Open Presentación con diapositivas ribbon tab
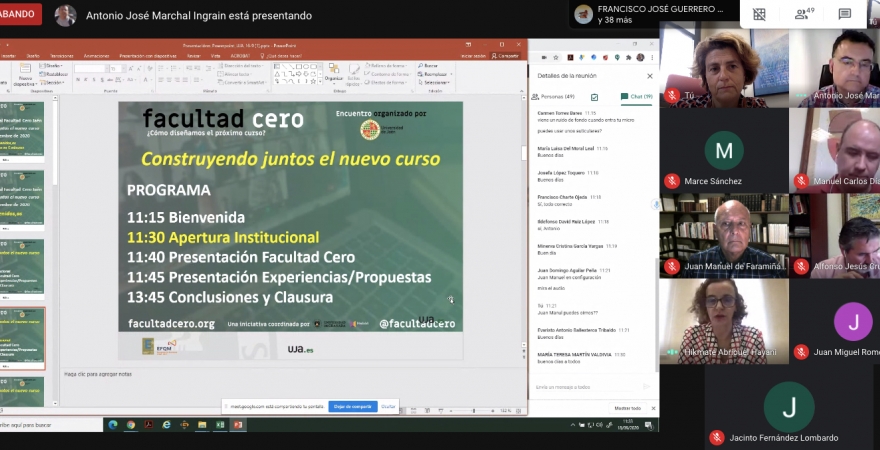The height and width of the screenshot is (450, 880). [148, 56]
